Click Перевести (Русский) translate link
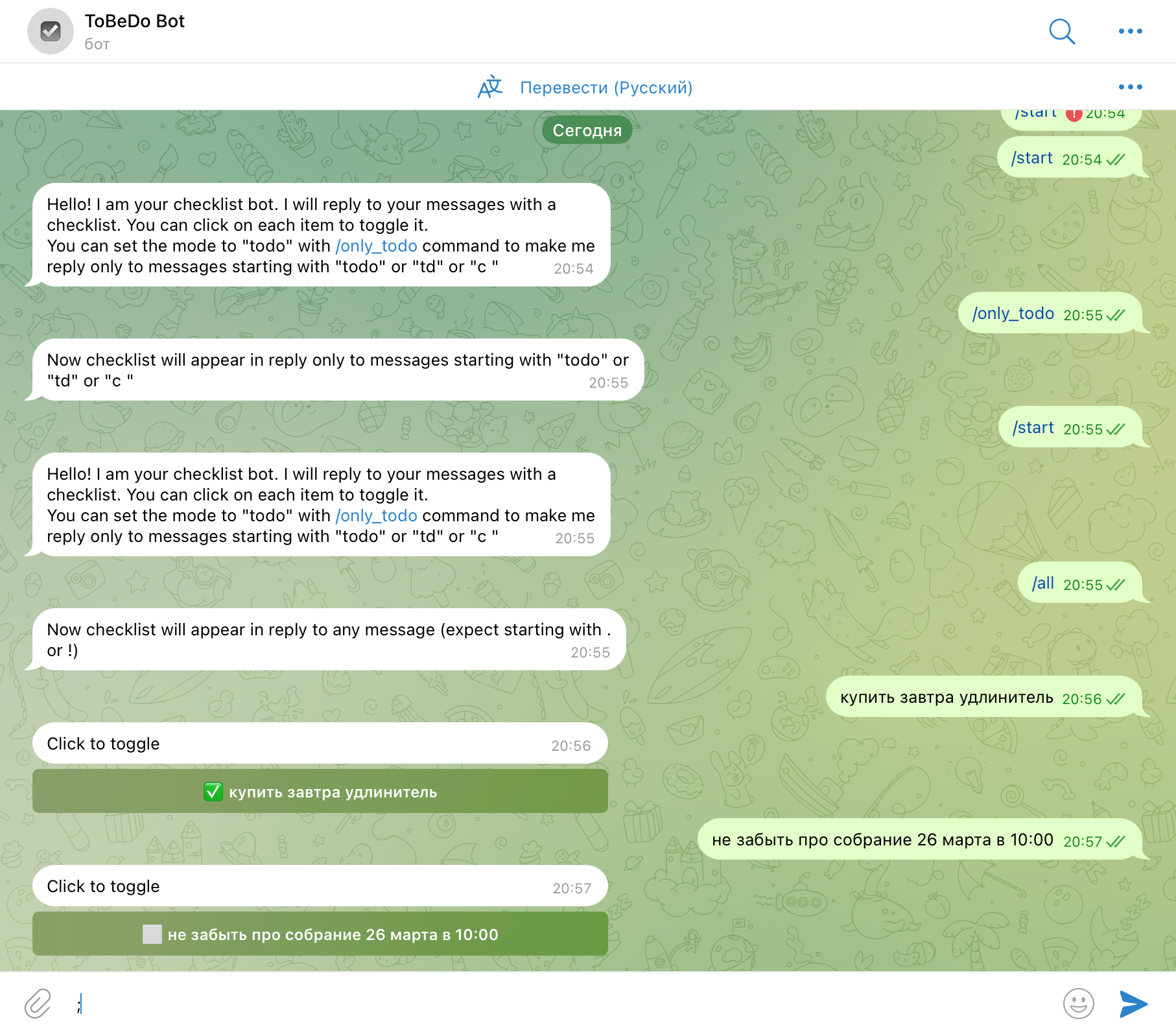The height and width of the screenshot is (1036, 1176). (606, 88)
